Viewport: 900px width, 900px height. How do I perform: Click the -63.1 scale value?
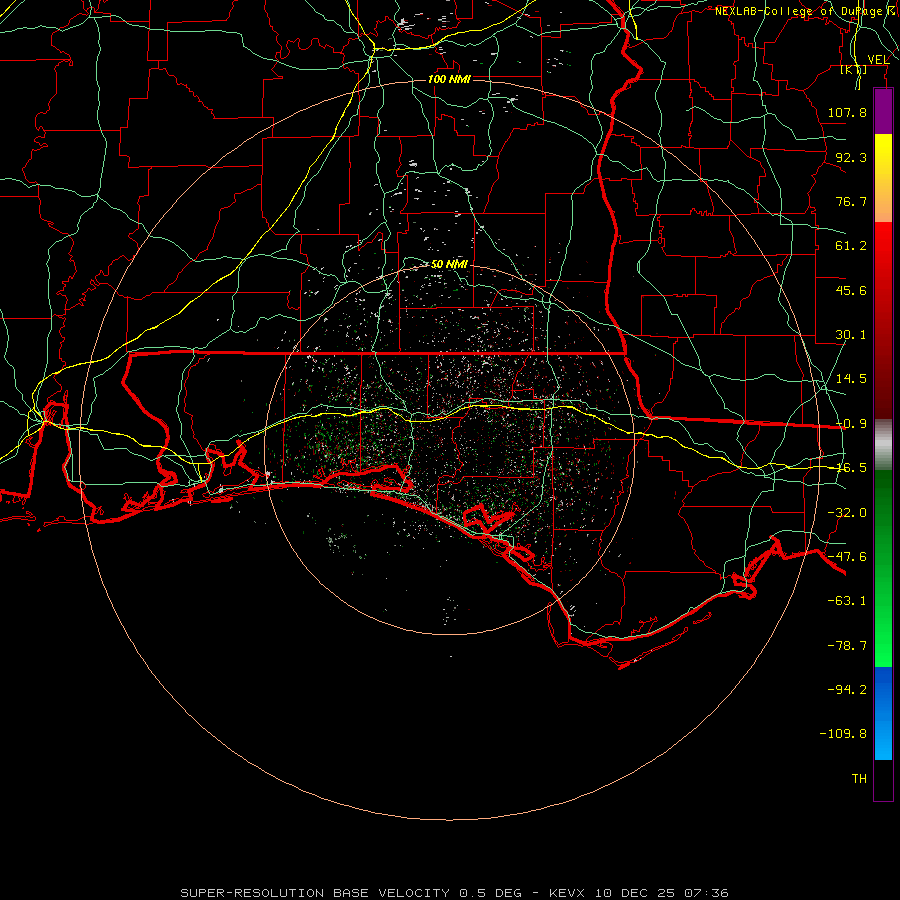tap(847, 601)
